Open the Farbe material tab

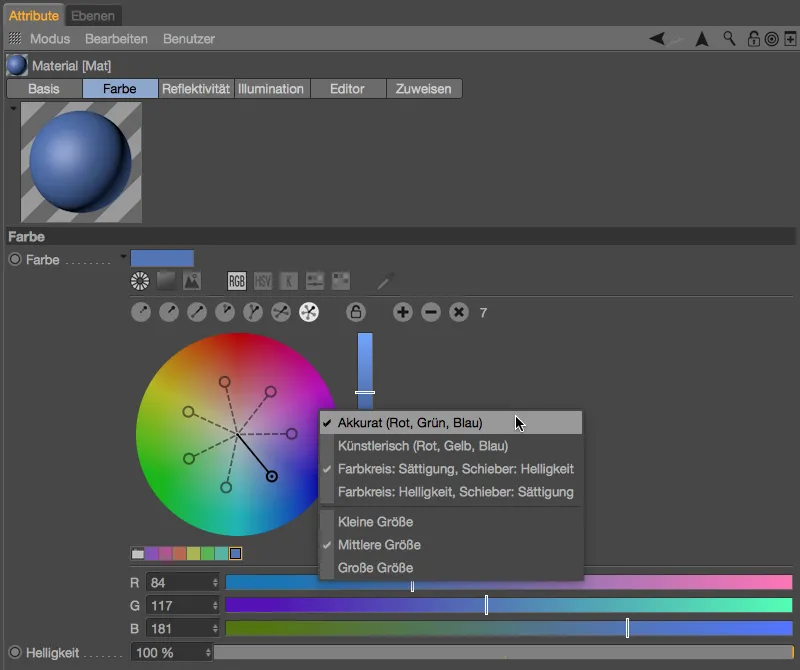(120, 89)
